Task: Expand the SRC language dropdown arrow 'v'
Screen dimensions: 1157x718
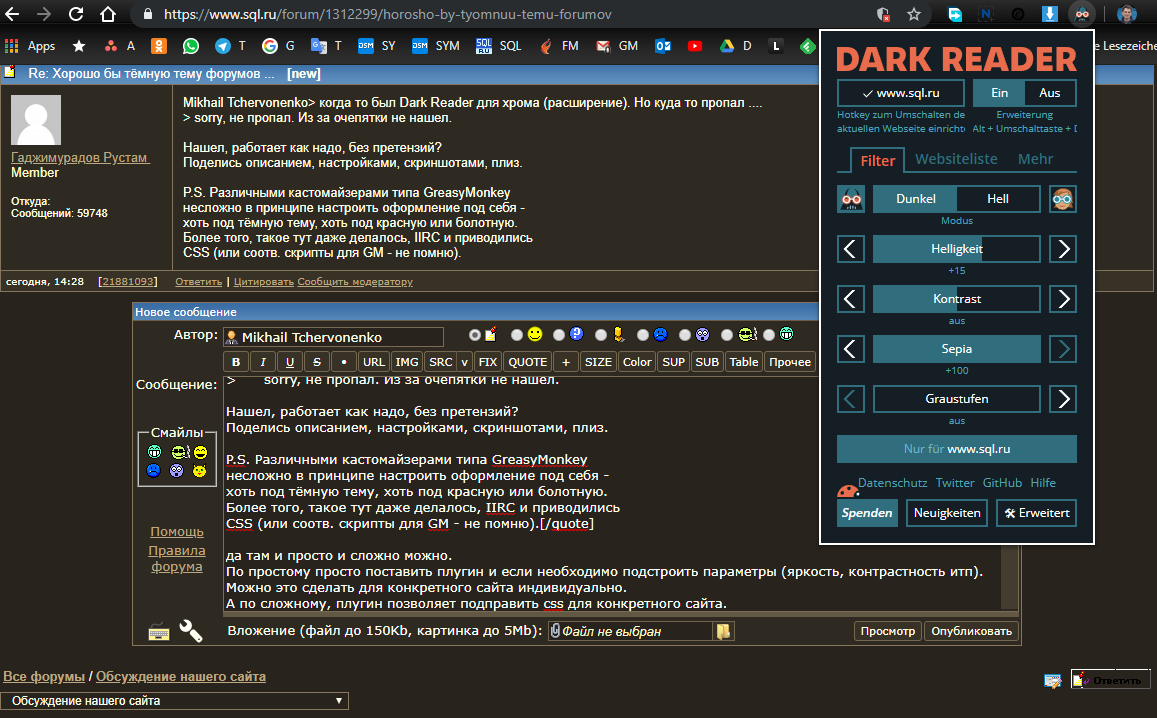Action: (x=465, y=362)
